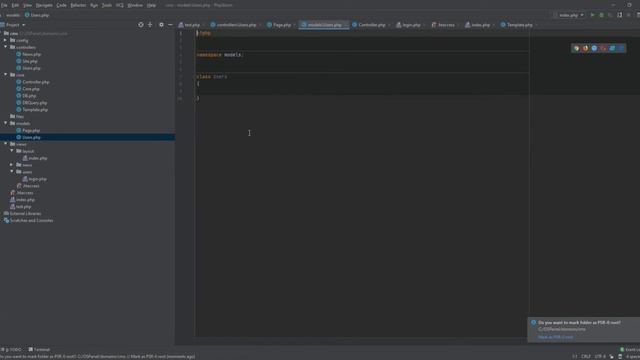Open the Code menu
This screenshot has height=360, width=640.
pos(61,5)
